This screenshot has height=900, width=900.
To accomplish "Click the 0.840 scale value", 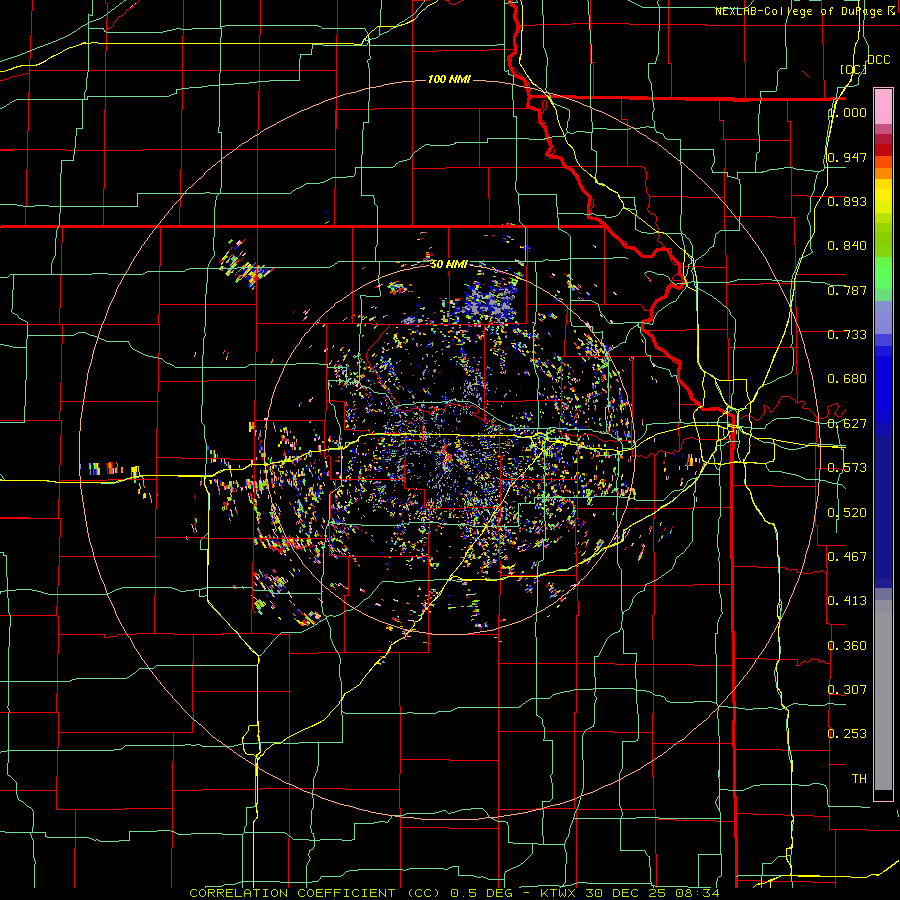I will [x=847, y=246].
